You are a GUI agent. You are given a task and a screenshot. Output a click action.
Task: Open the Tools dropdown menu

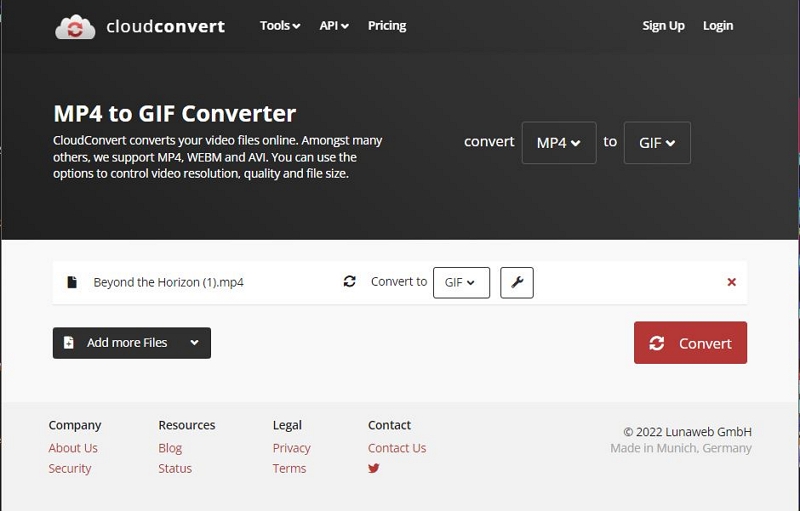tap(280, 25)
